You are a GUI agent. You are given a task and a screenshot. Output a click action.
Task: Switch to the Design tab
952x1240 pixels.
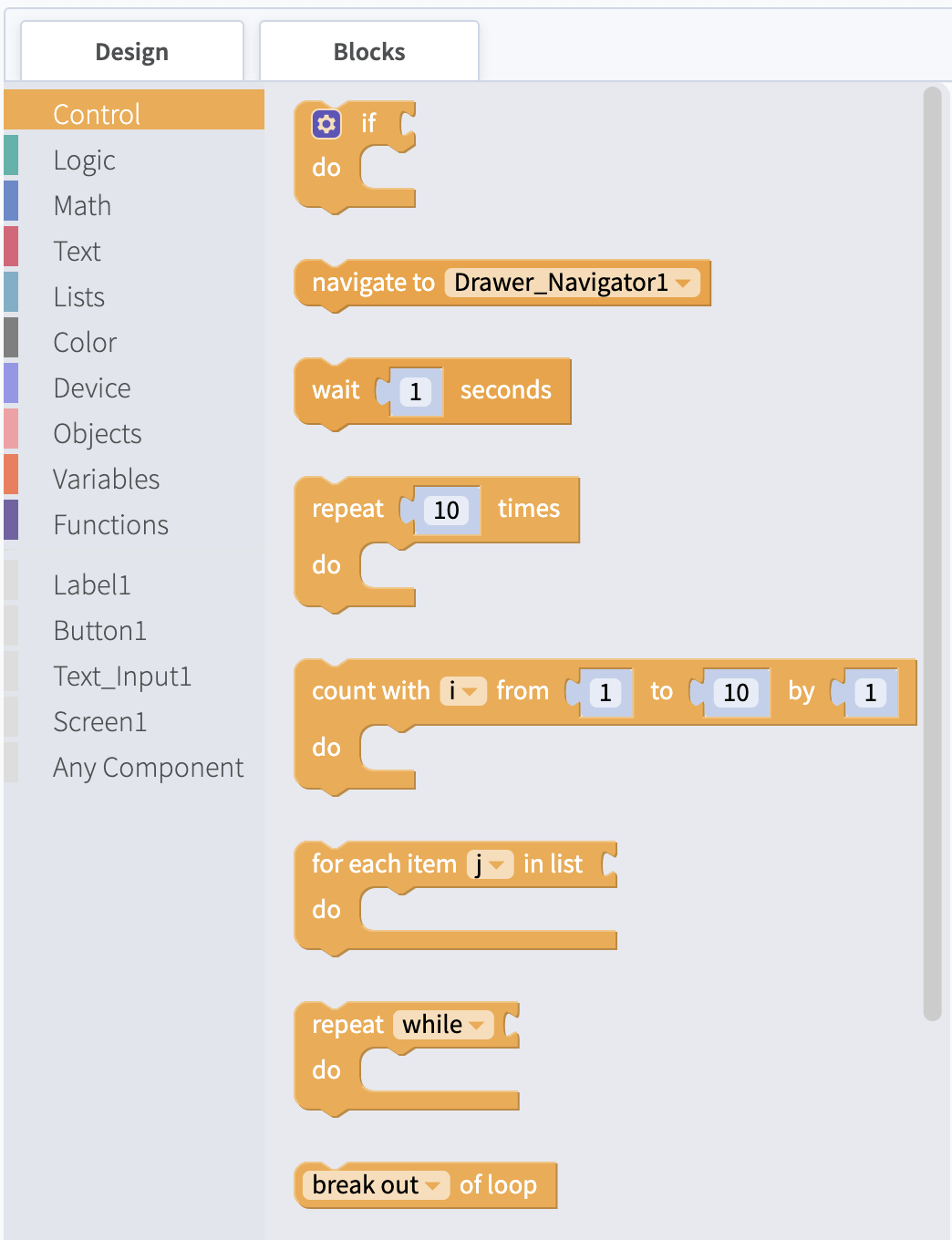(131, 51)
